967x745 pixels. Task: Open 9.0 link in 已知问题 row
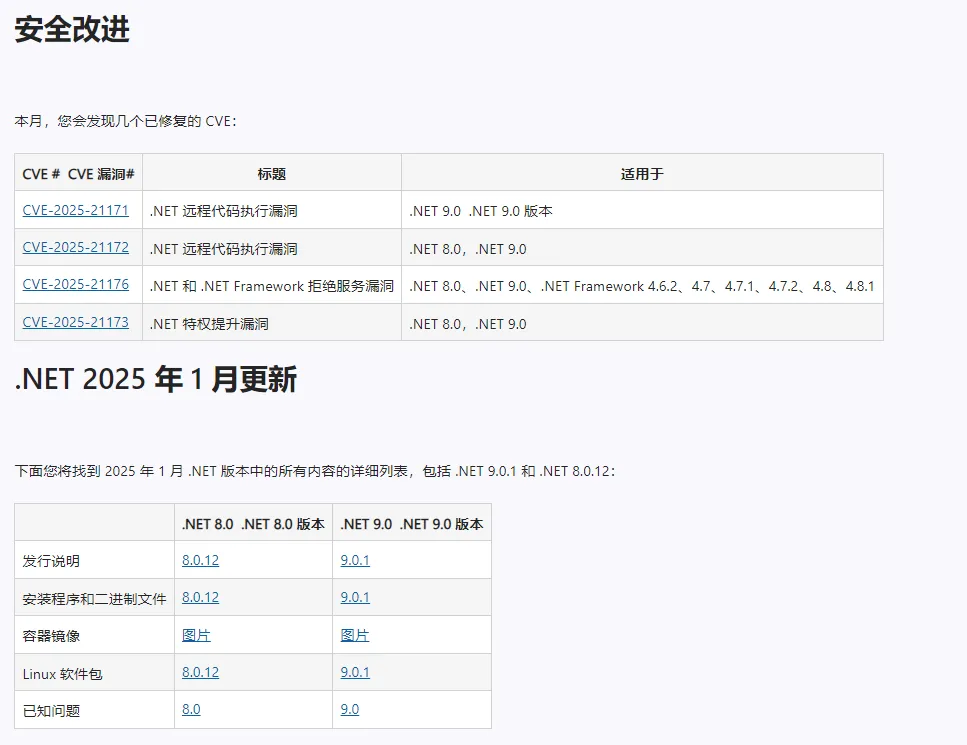350,709
